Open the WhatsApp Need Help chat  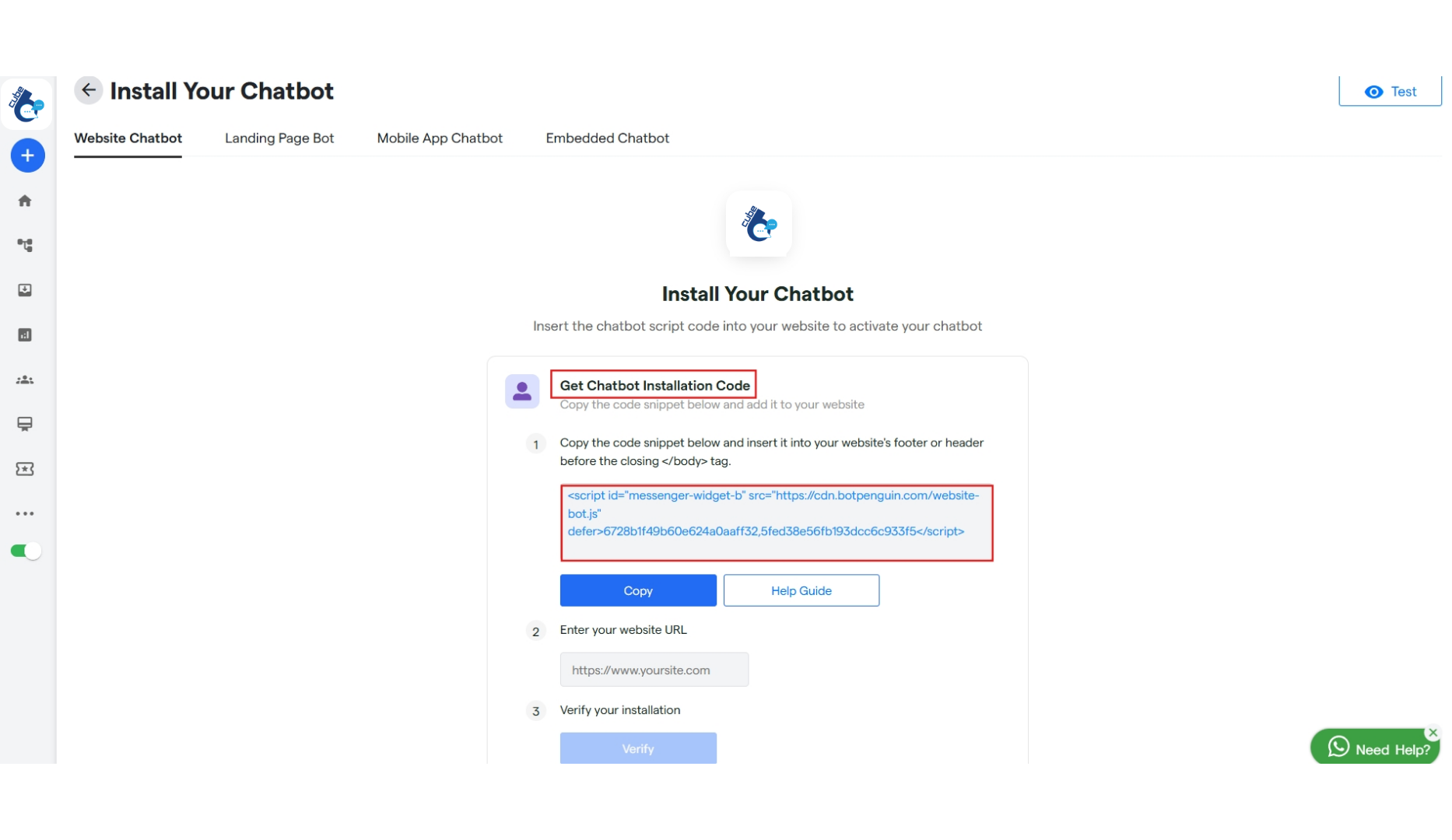coord(1374,747)
